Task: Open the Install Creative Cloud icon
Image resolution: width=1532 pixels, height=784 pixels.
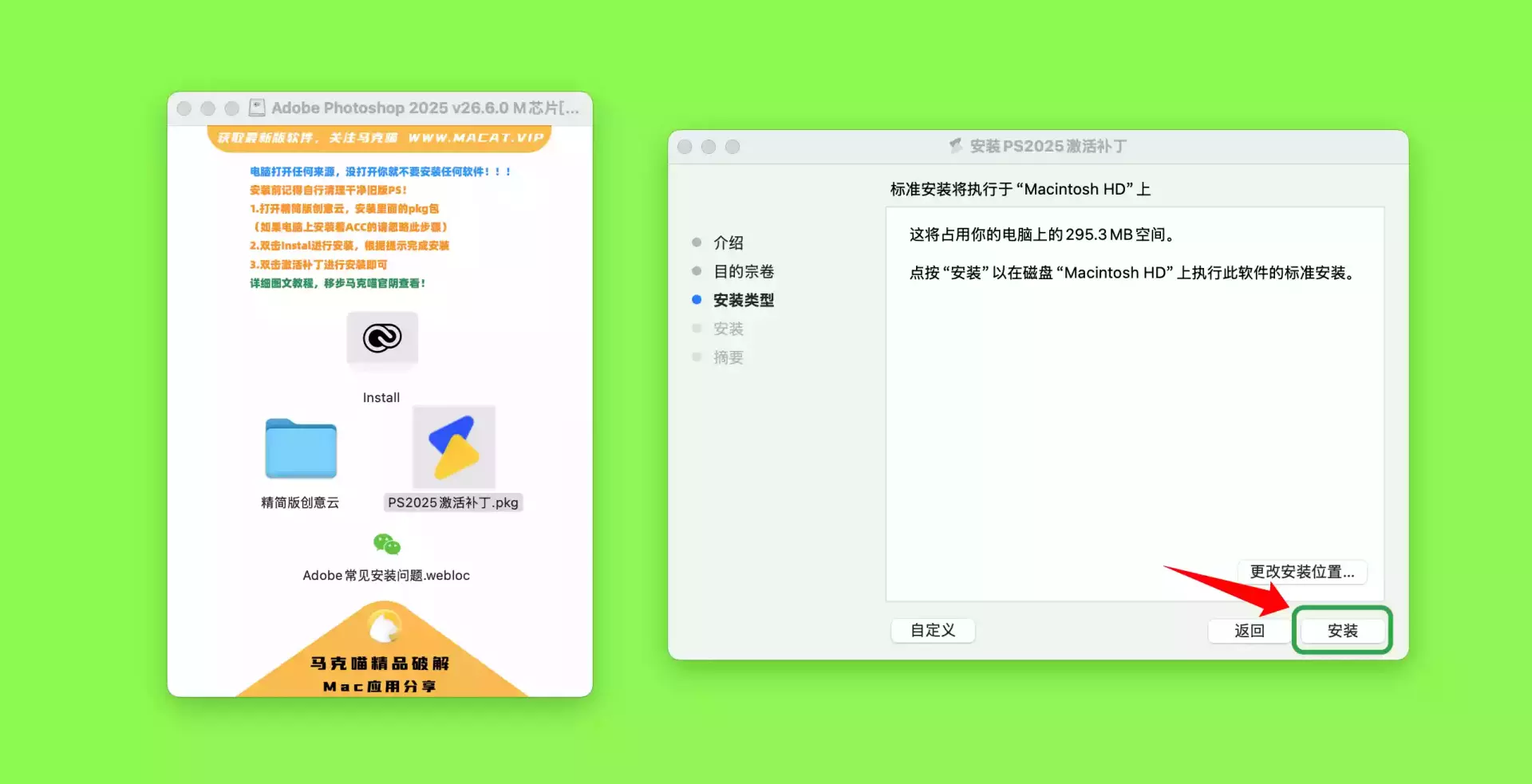Action: (x=382, y=338)
